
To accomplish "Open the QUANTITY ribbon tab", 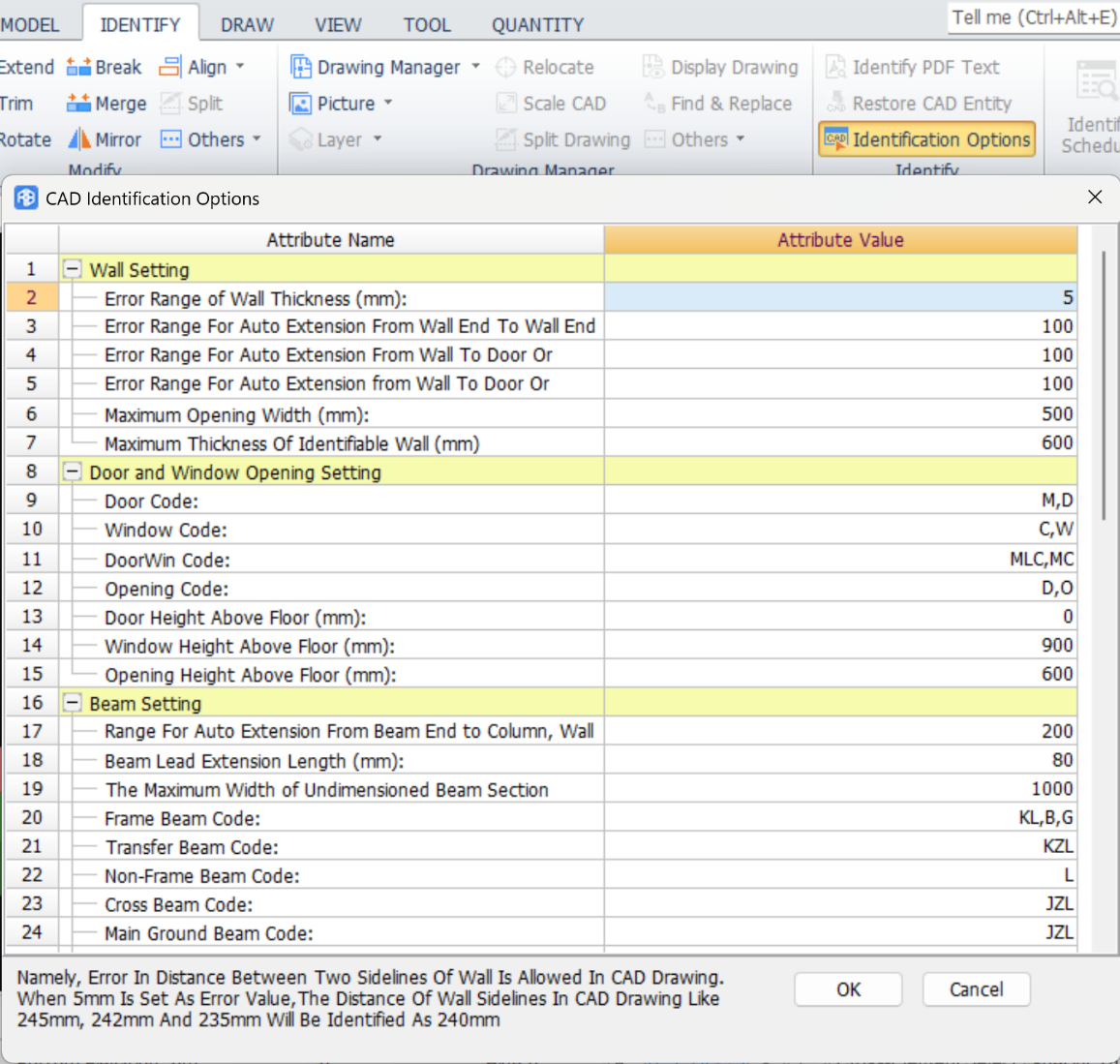I will coord(537,25).
